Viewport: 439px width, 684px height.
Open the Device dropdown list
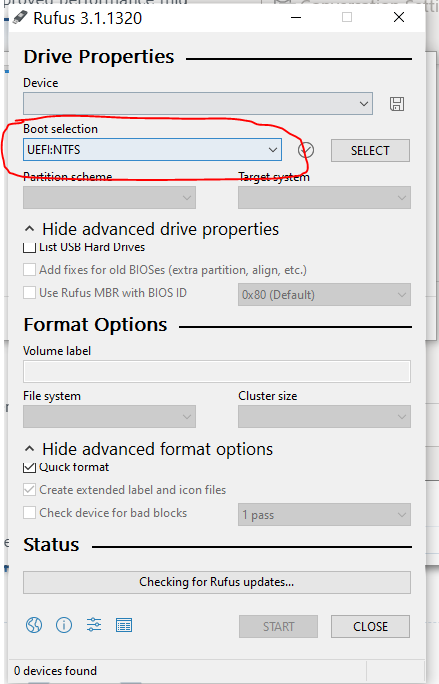(x=198, y=103)
